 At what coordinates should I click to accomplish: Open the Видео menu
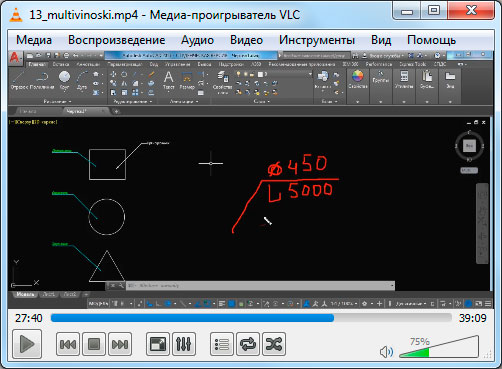[x=246, y=40]
